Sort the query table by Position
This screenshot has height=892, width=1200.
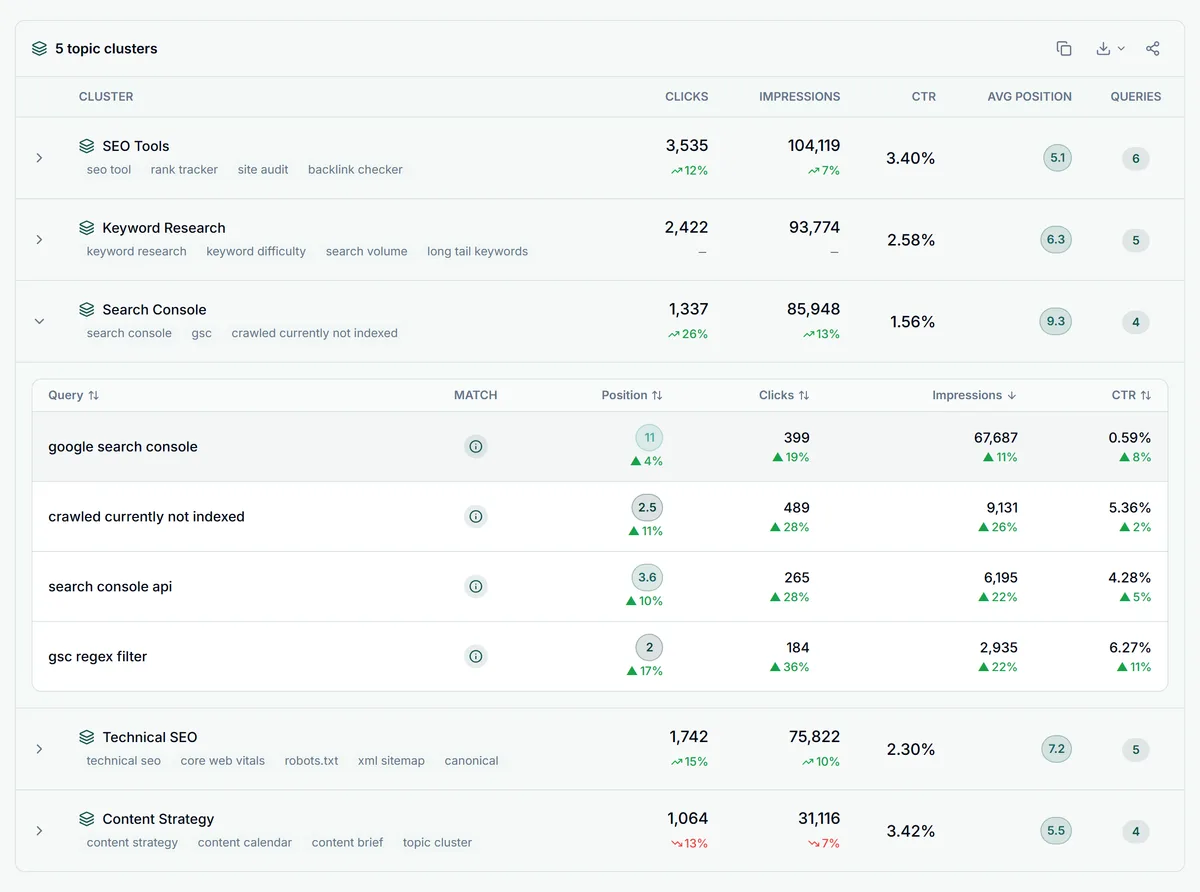click(632, 395)
